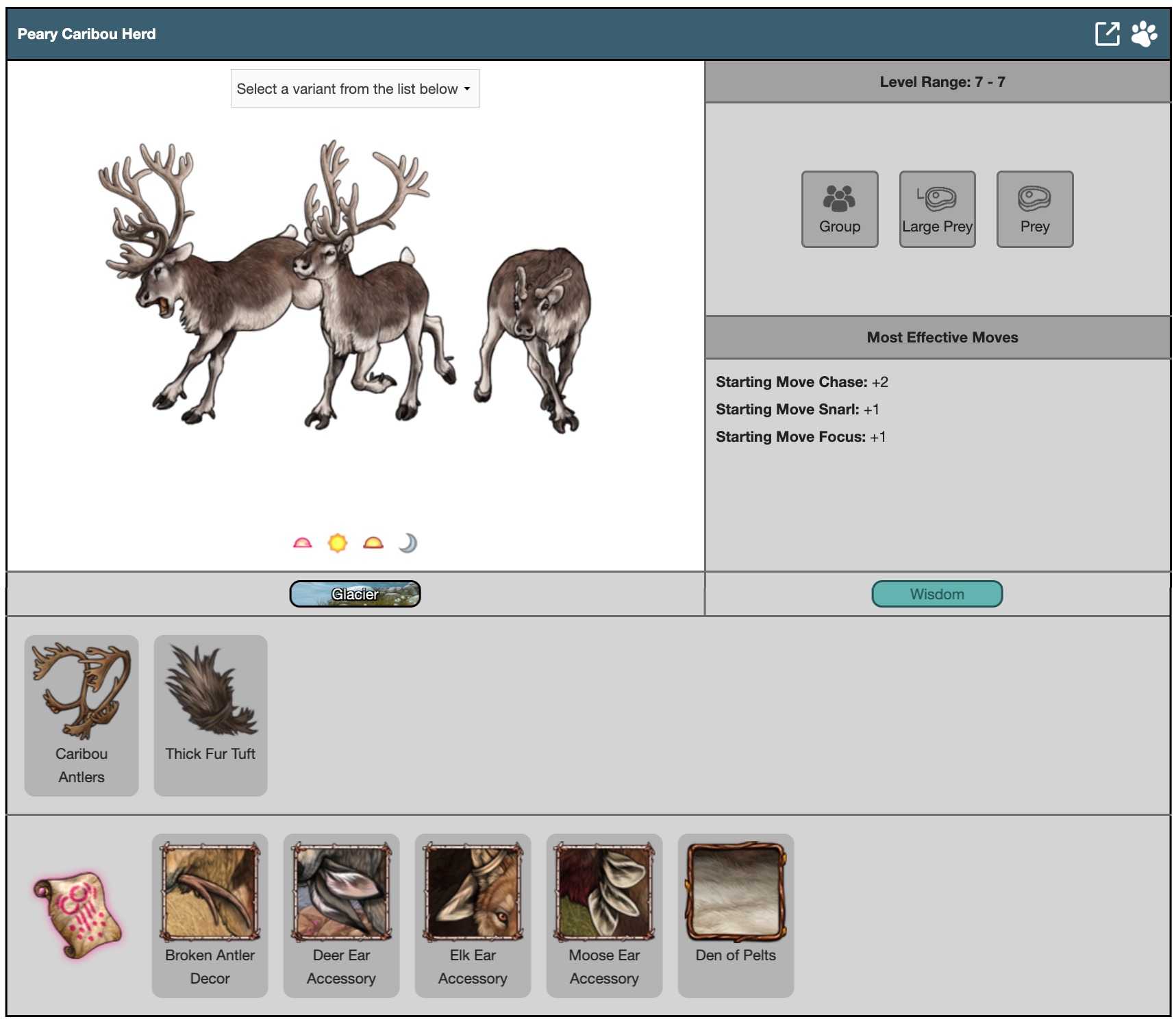The height and width of the screenshot is (1024, 1176).
Task: Click the open in new window icon
Action: [x=1107, y=34]
